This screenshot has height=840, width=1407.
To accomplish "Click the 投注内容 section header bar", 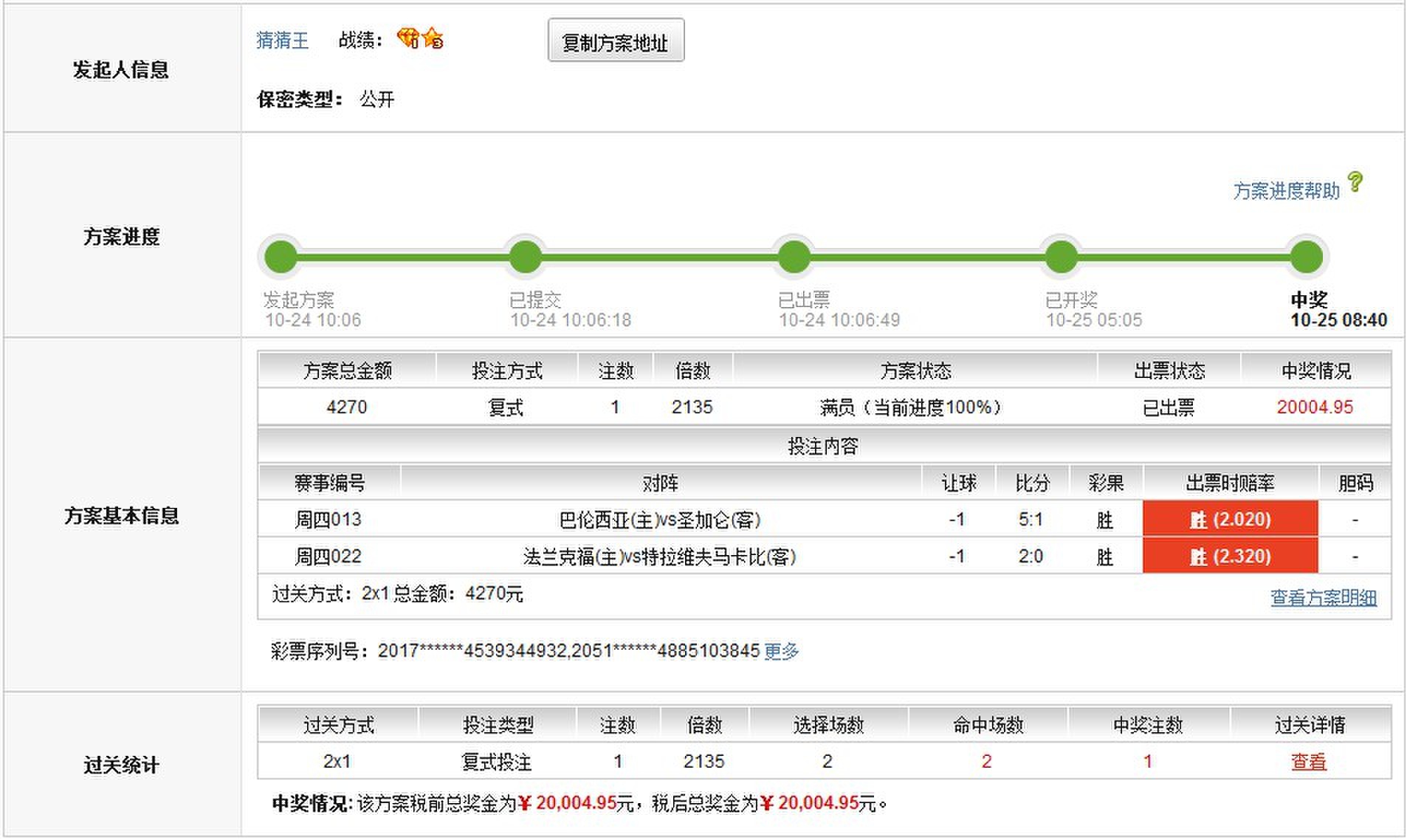I will (823, 447).
